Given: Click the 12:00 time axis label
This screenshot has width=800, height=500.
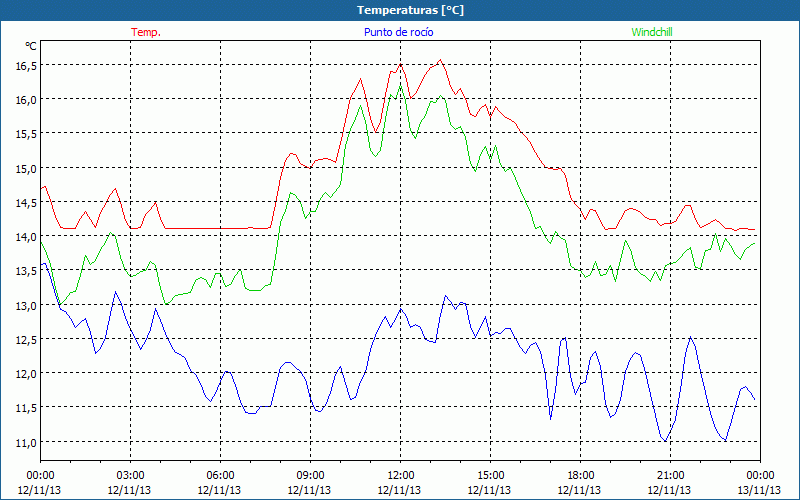Looking at the screenshot, I should 400,476.
